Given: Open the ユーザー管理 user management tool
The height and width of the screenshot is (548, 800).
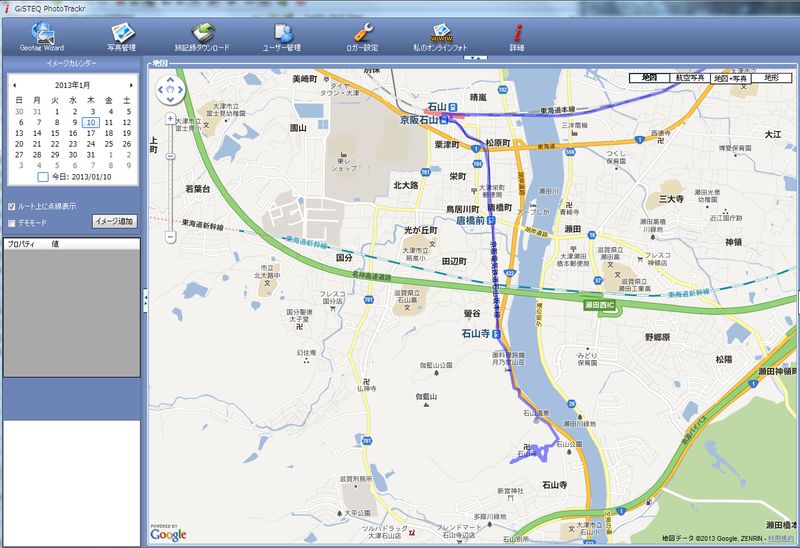Looking at the screenshot, I should [x=282, y=36].
